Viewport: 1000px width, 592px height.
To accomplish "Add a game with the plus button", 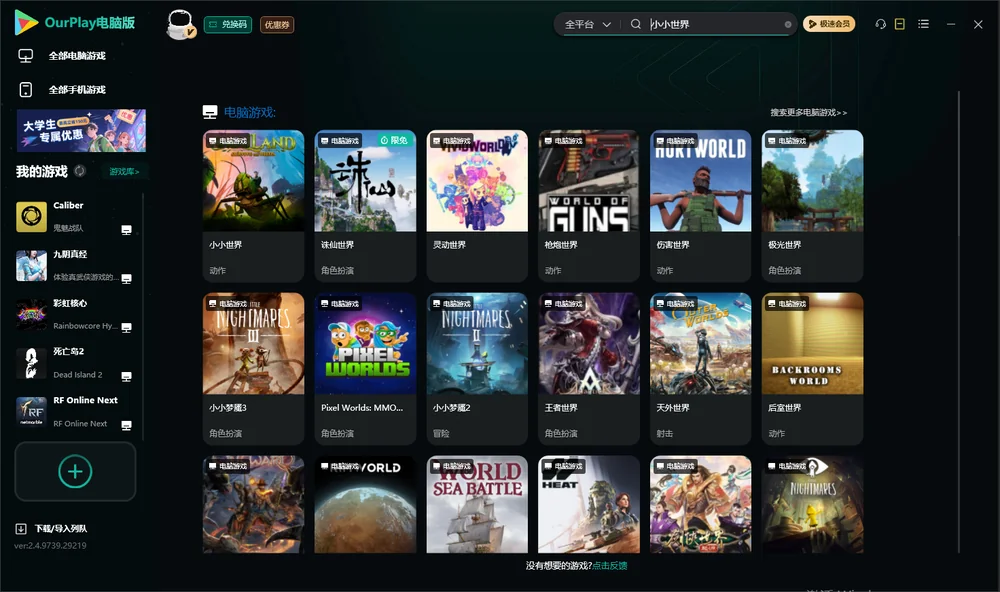I will pyautogui.click(x=75, y=471).
